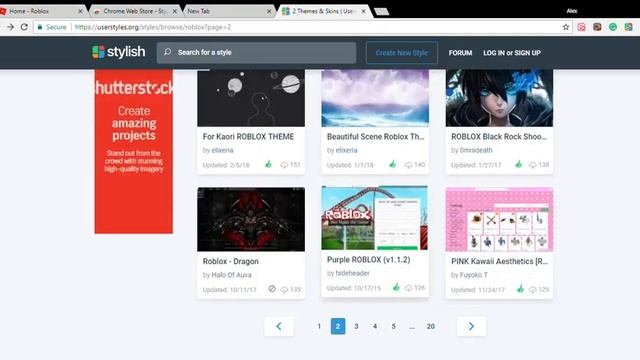This screenshot has width=640, height=360.
Task: Go to next results page arrow
Action: [x=471, y=326]
